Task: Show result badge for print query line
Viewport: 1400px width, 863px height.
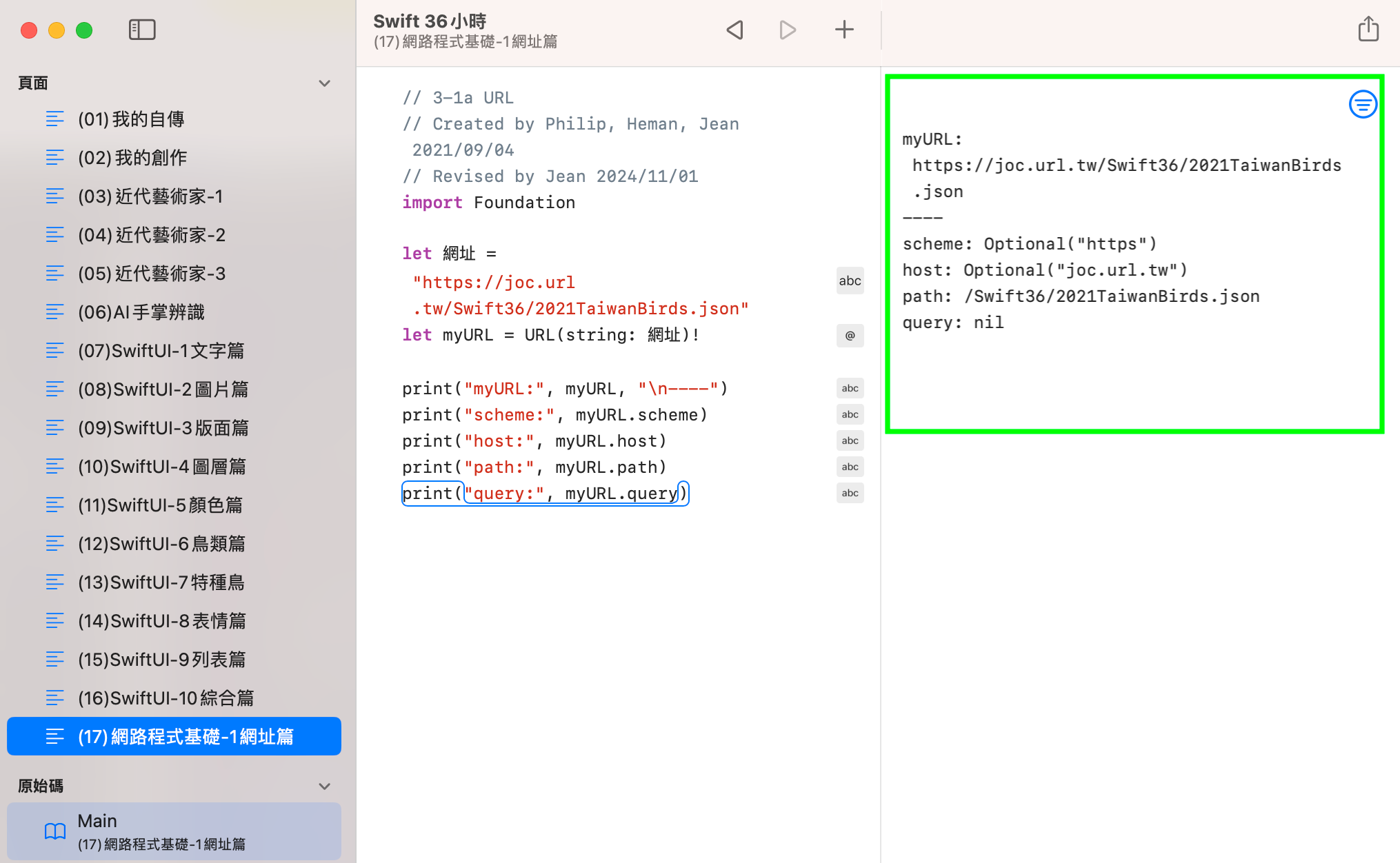Action: [x=850, y=493]
